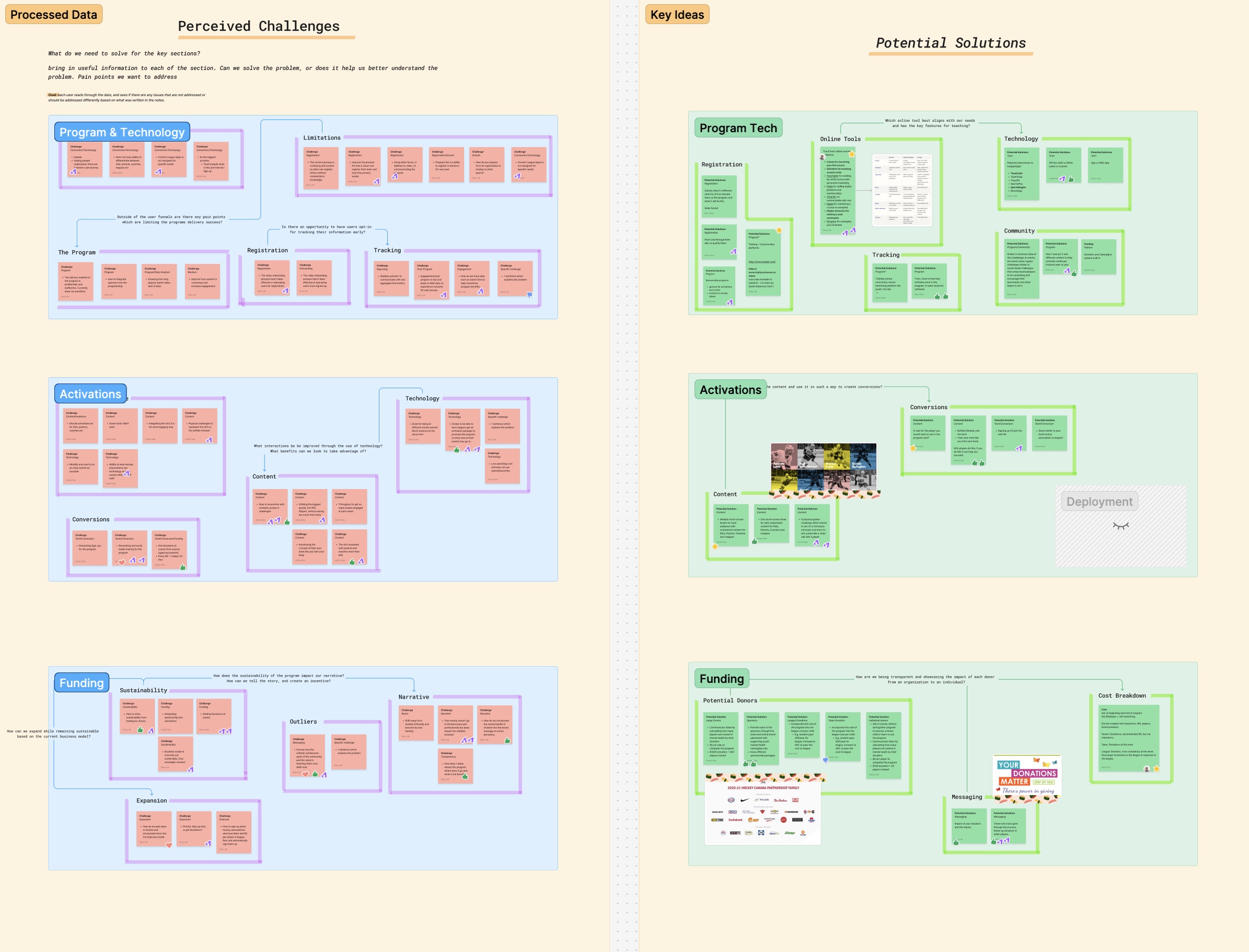The image size is (1249, 952).
Task: Select the Perceived Challenges title
Action: coord(259,27)
